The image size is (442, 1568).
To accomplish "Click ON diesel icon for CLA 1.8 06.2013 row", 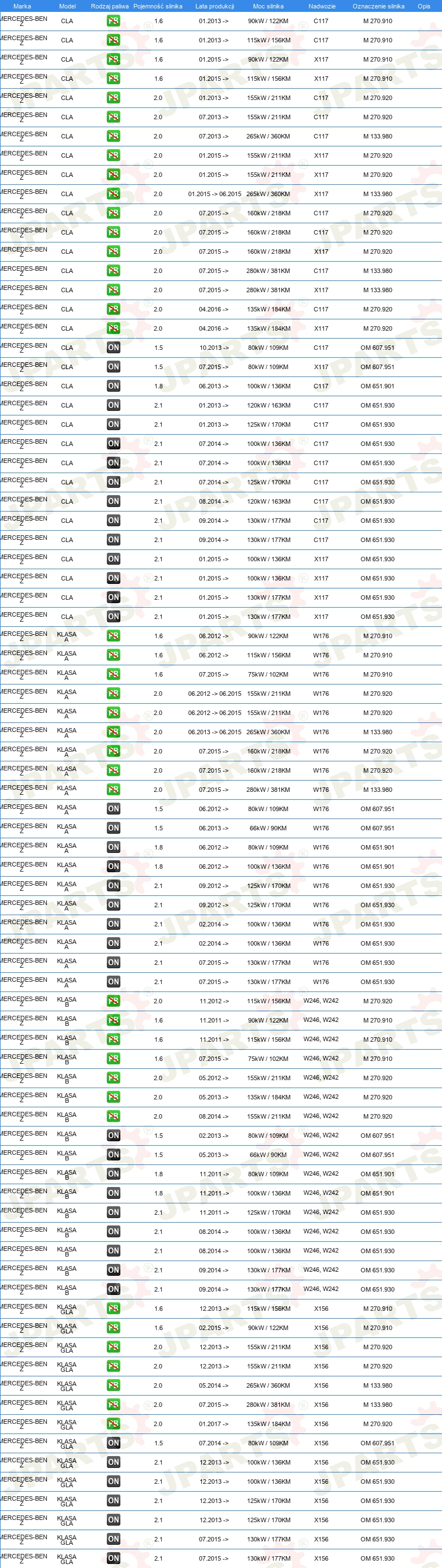I will tap(113, 386).
